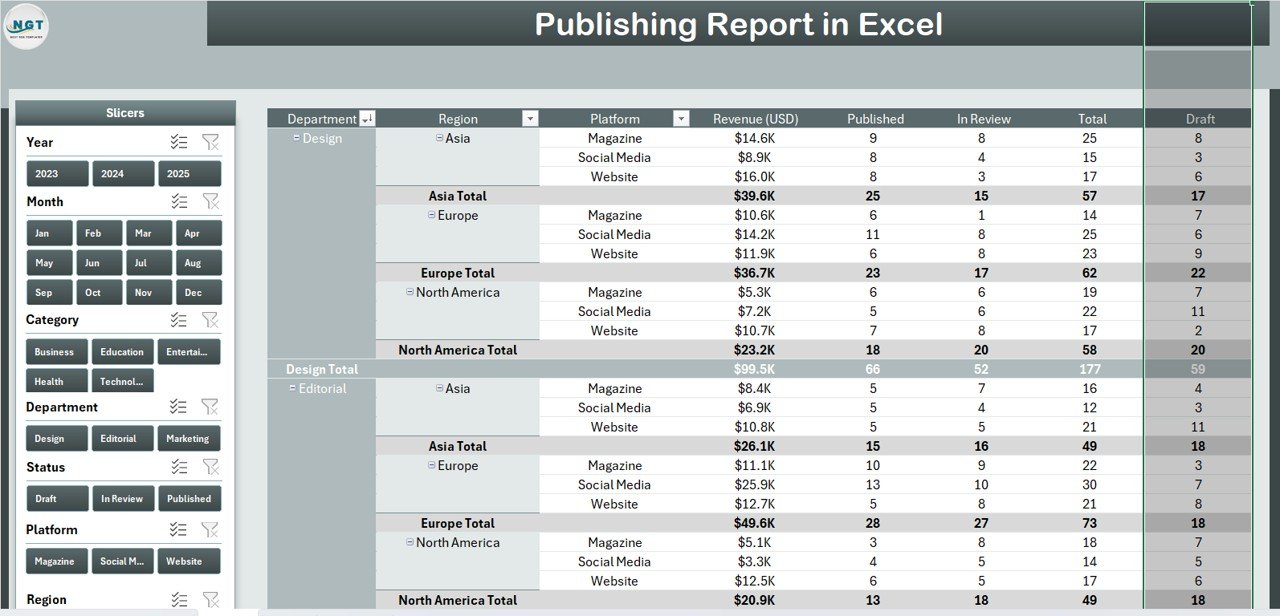This screenshot has width=1280, height=616.
Task: Collapse North America region under Design
Action: (x=410, y=292)
